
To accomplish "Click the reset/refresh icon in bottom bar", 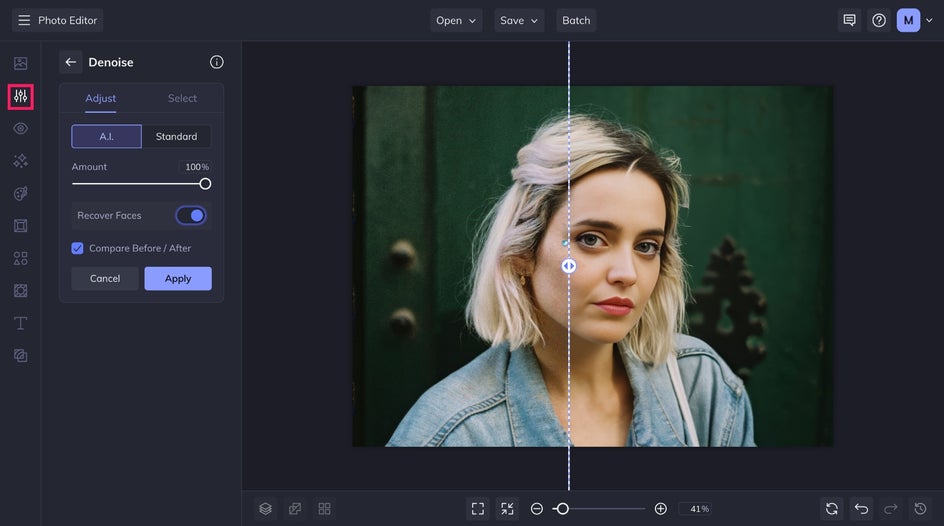I will coord(832,509).
